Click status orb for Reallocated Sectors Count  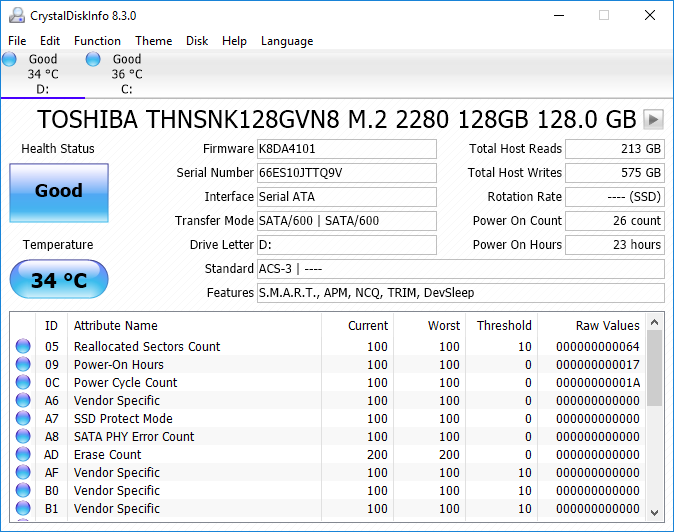click(x=23, y=347)
